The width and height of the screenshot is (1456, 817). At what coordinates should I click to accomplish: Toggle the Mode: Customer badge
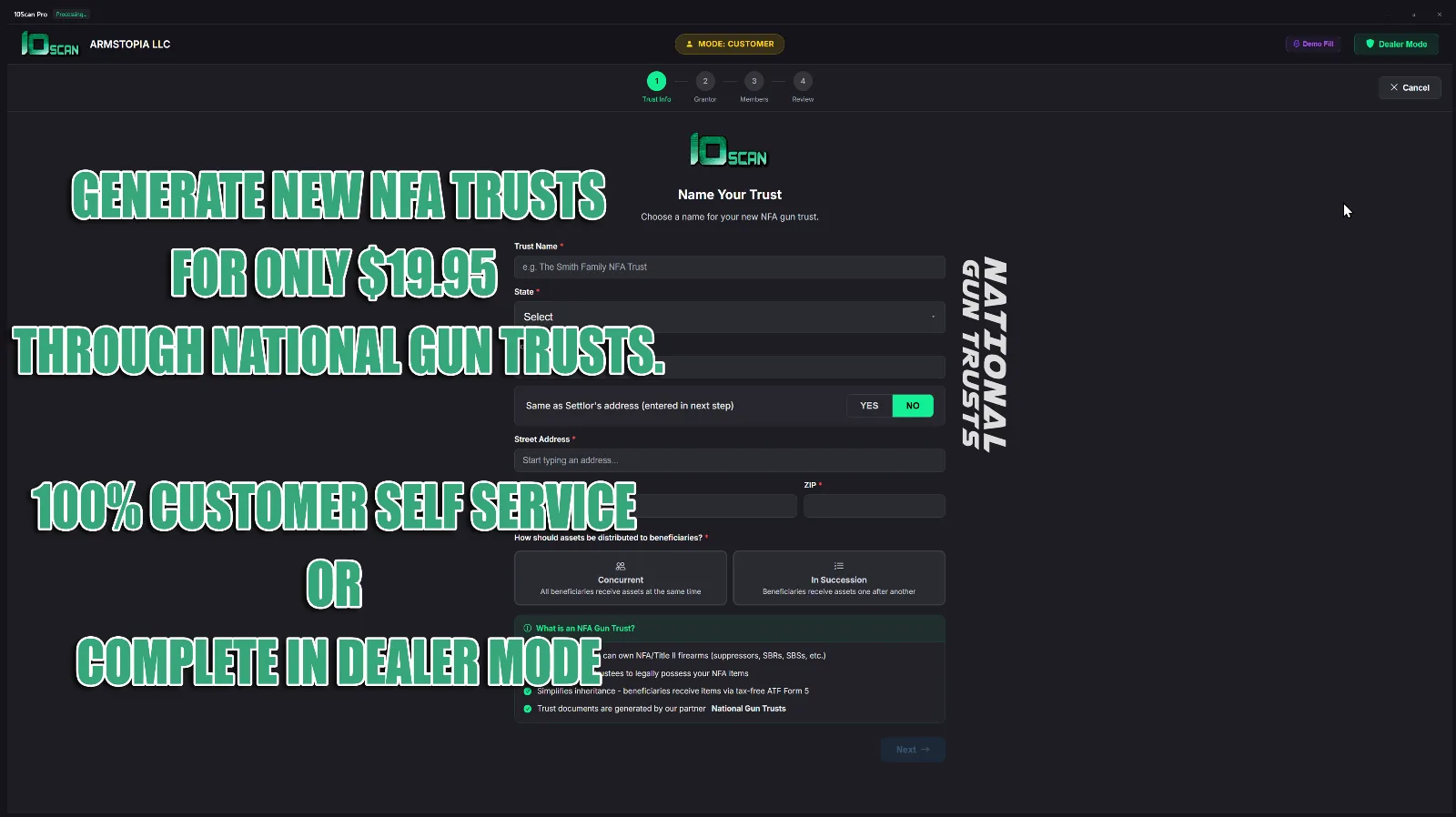(x=730, y=44)
